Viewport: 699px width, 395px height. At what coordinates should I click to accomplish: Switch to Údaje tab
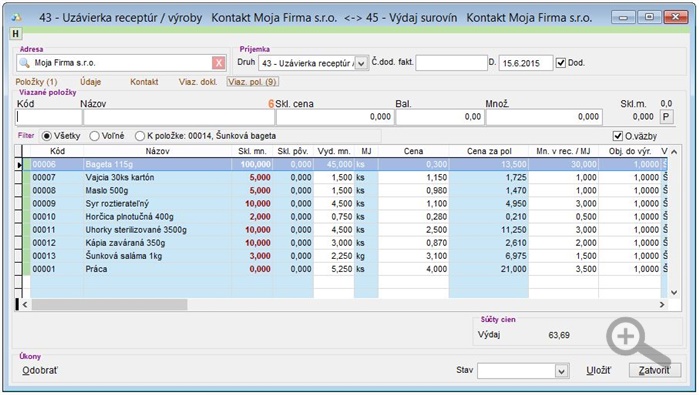(x=90, y=82)
